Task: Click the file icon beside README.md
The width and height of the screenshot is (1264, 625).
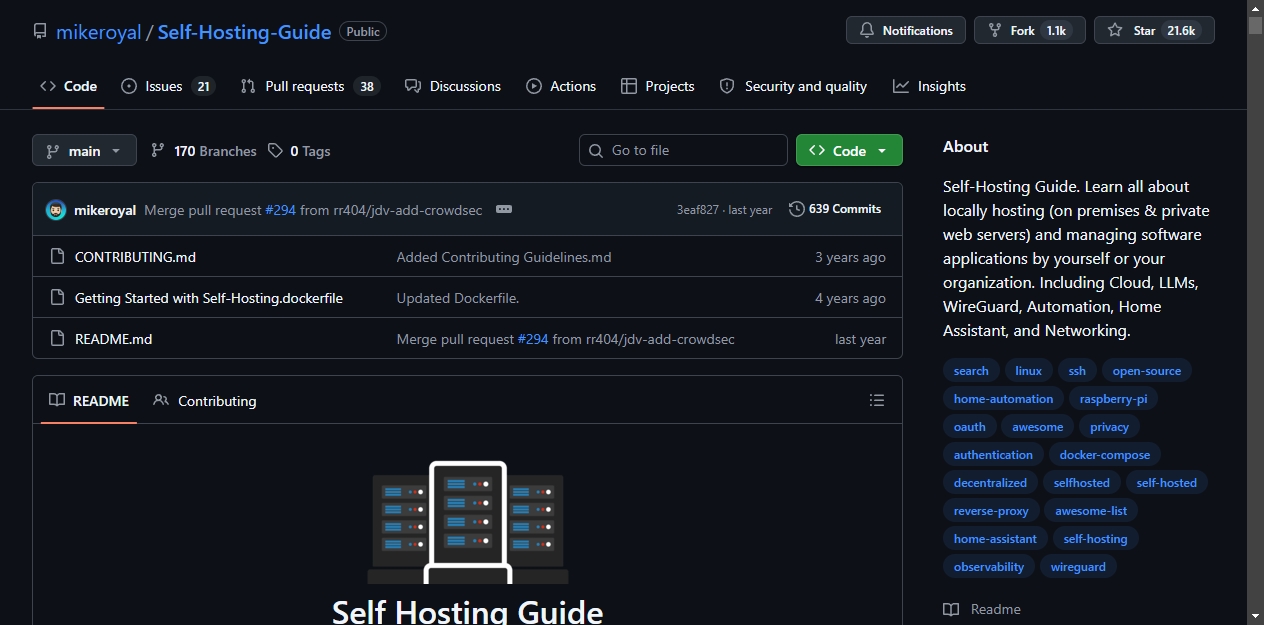Action: pyautogui.click(x=57, y=339)
